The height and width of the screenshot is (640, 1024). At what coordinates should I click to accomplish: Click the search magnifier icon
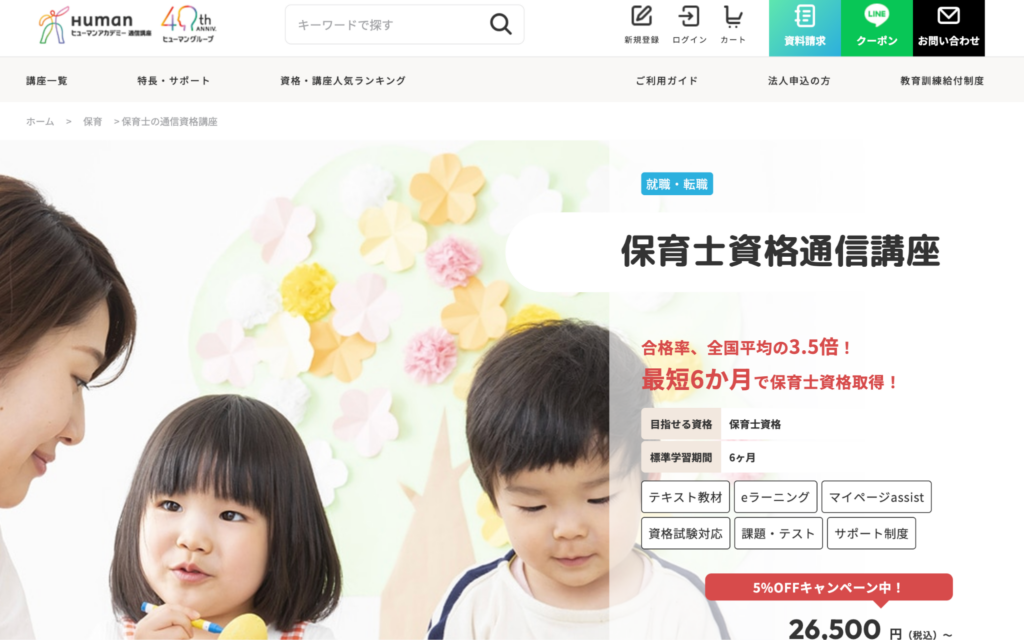[500, 24]
